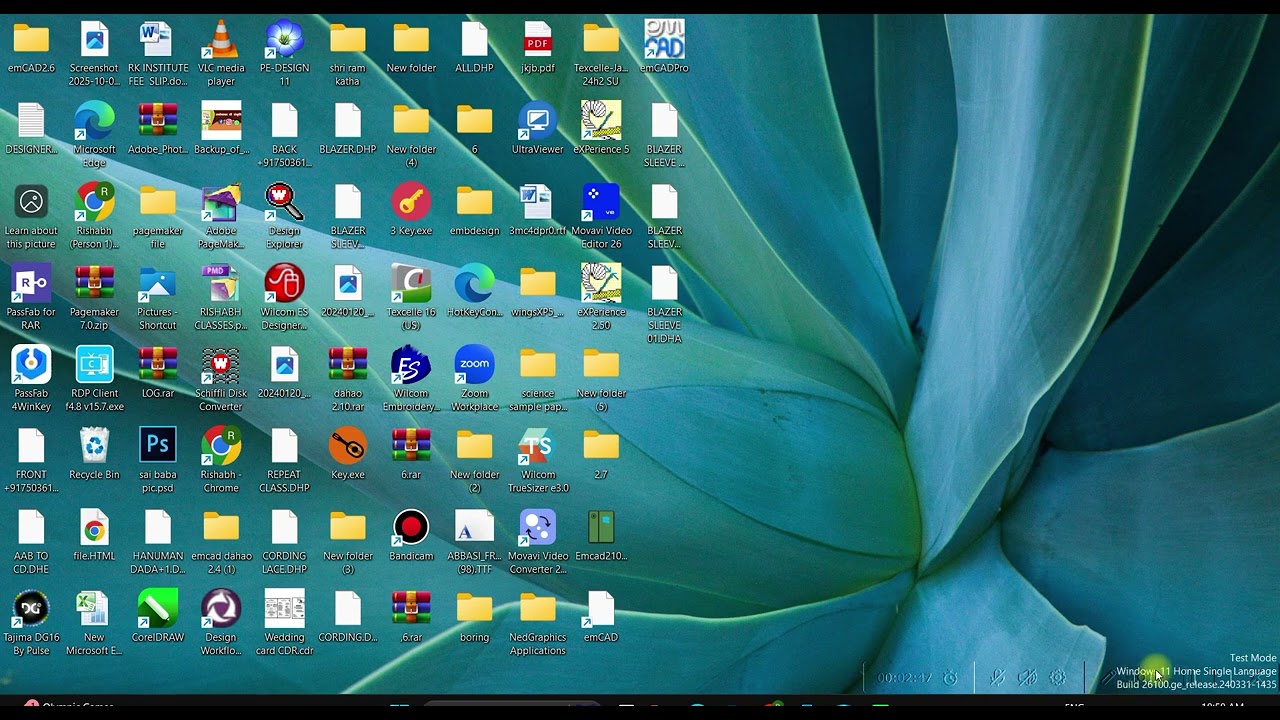Toggle the recorder's microphone mute icon
Screen dimensions: 1280x720
pyautogui.click(x=997, y=678)
